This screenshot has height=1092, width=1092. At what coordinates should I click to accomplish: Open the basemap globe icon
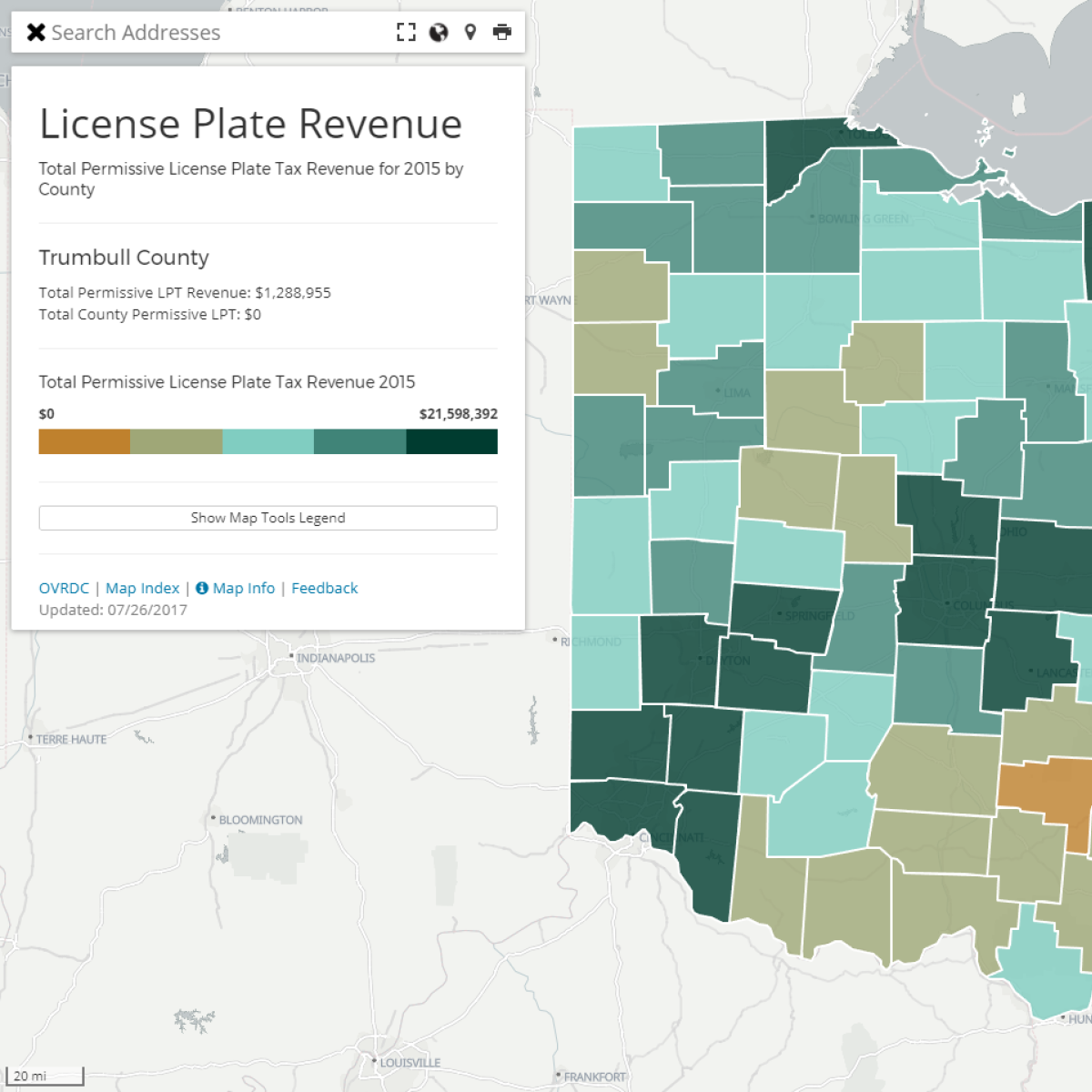point(438,32)
